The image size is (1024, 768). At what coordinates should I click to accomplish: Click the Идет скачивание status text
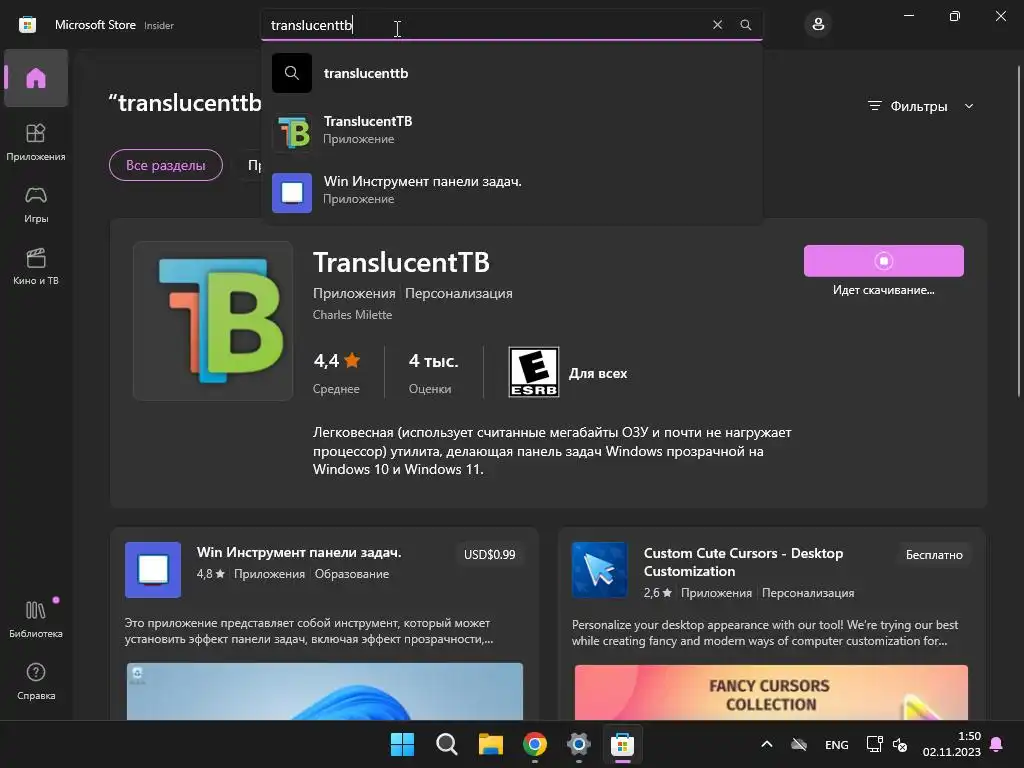point(883,290)
